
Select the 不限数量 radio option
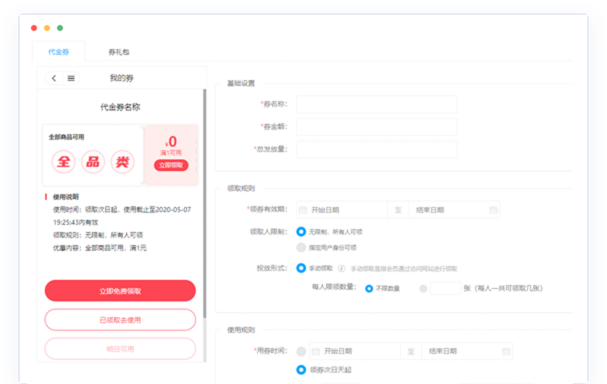coord(369,288)
